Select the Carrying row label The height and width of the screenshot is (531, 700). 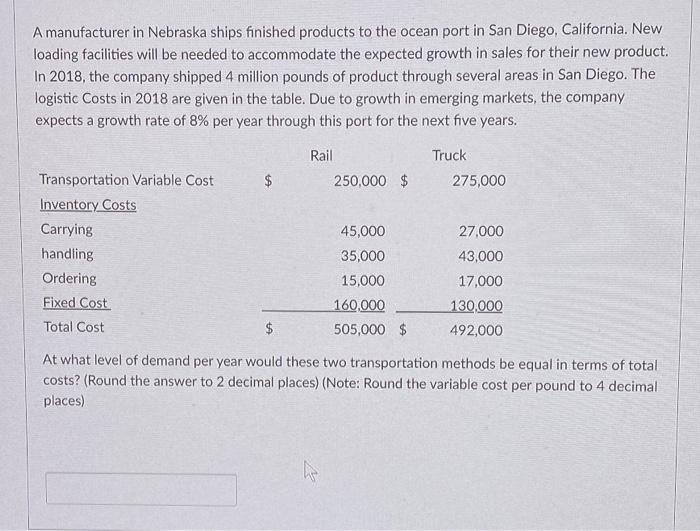(66, 230)
